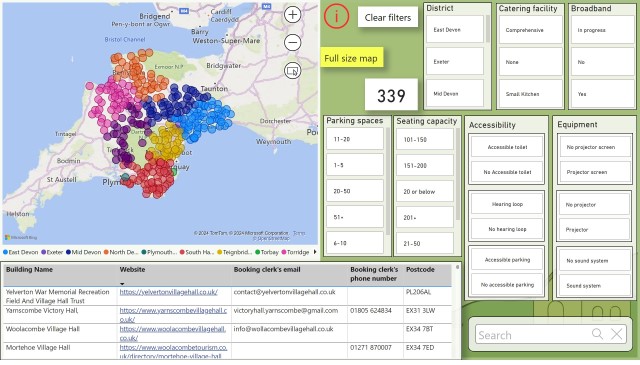Select Comprehensive catering facility
This screenshot has width=640, height=365.
(x=530, y=30)
